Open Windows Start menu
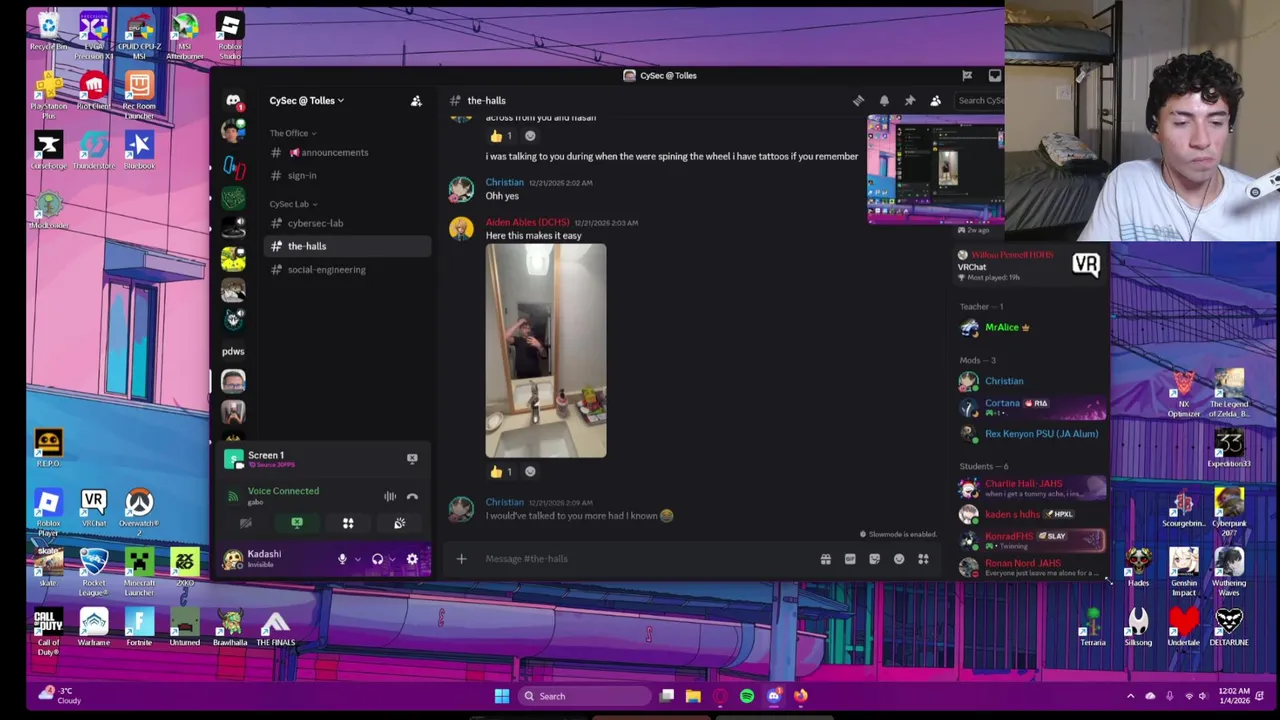The image size is (1280, 720). coord(502,696)
